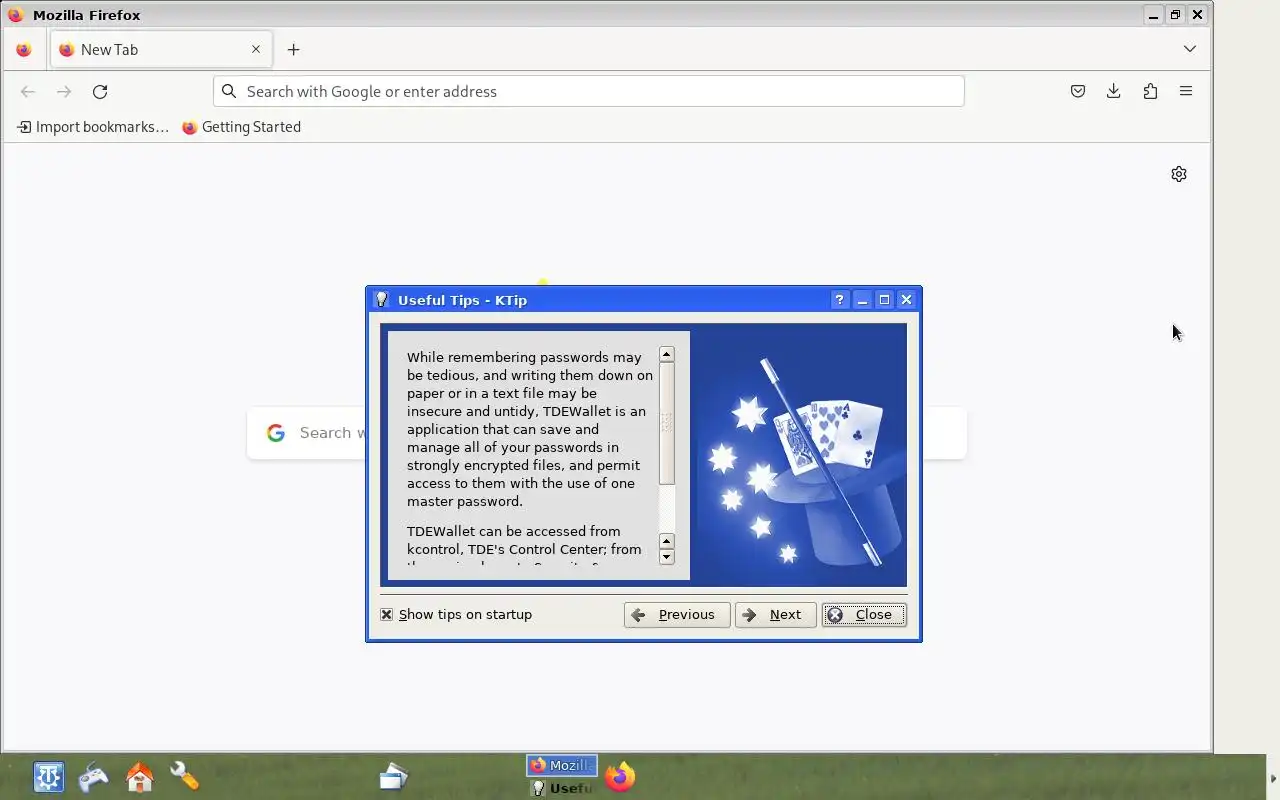This screenshot has width=1280, height=800.
Task: Click the Firefox icon in system tray
Action: (620, 777)
